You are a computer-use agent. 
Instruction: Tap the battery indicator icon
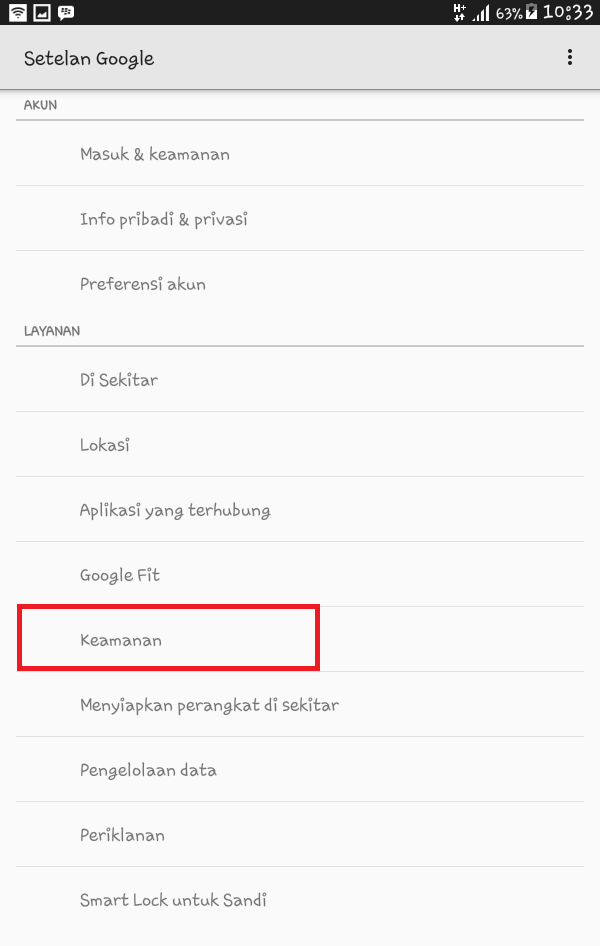click(x=531, y=13)
